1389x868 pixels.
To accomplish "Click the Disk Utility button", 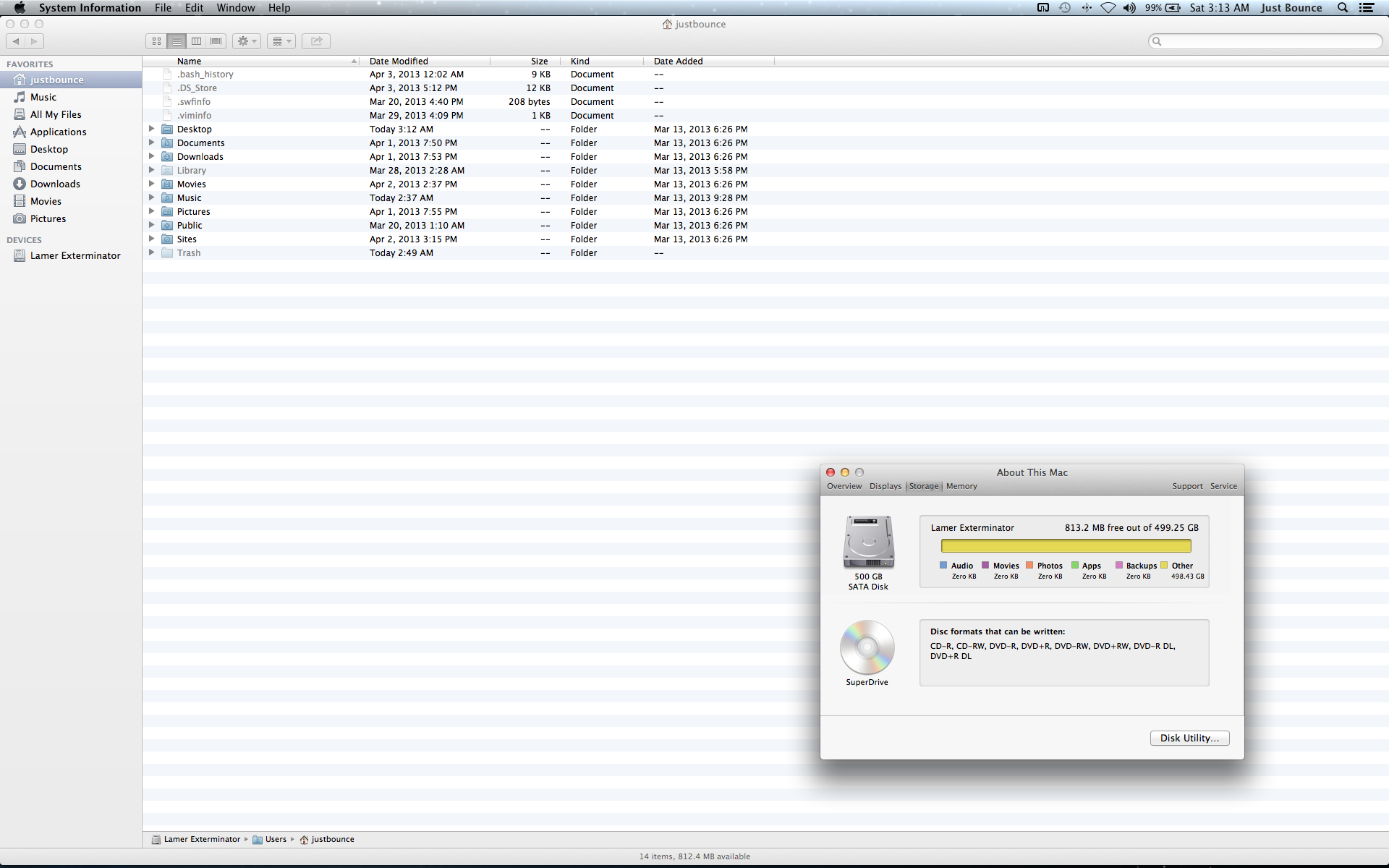I will tap(1189, 738).
